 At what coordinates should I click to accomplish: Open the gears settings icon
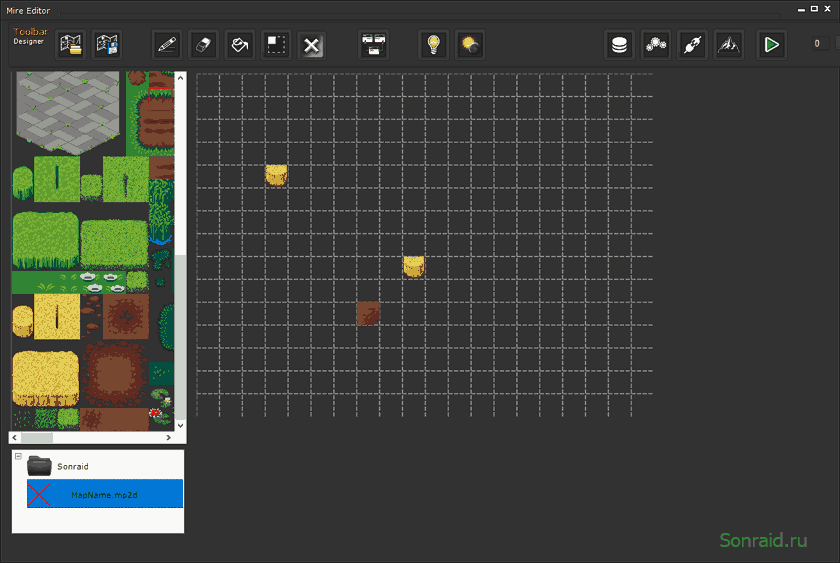pyautogui.click(x=656, y=44)
